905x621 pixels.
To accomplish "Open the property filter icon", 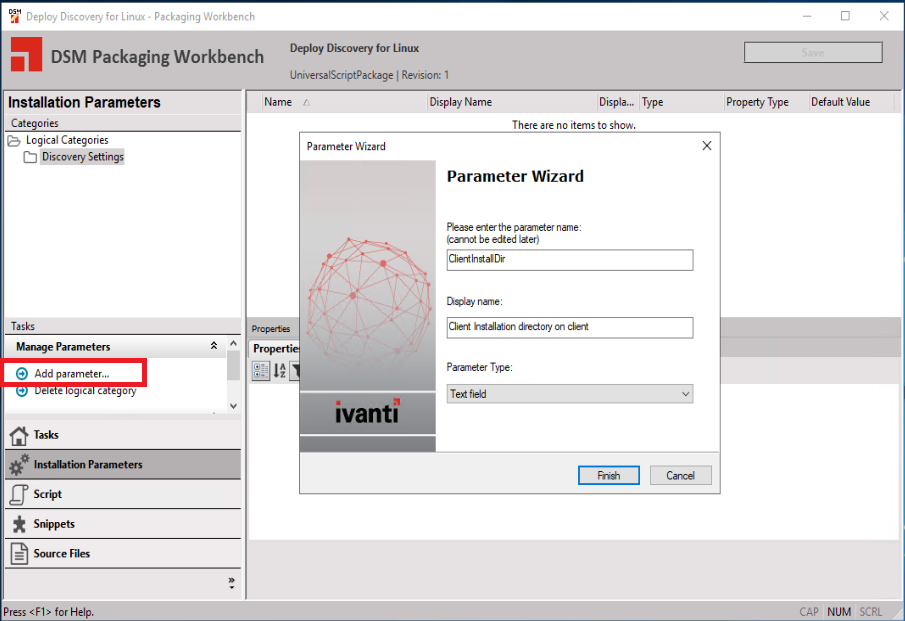I will click(295, 370).
